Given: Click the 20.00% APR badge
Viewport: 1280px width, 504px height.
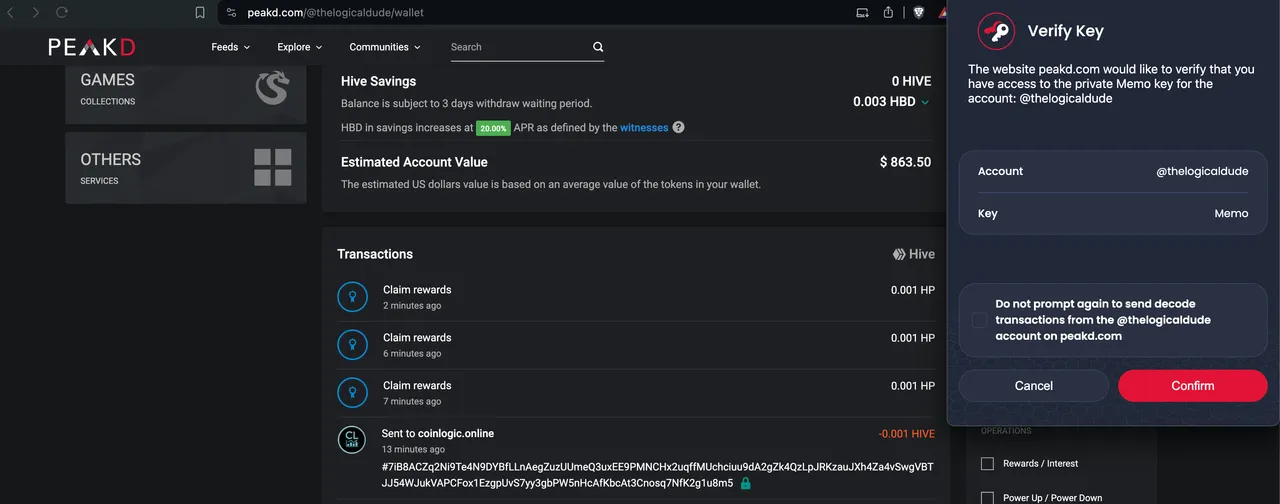Looking at the screenshot, I should coord(493,128).
